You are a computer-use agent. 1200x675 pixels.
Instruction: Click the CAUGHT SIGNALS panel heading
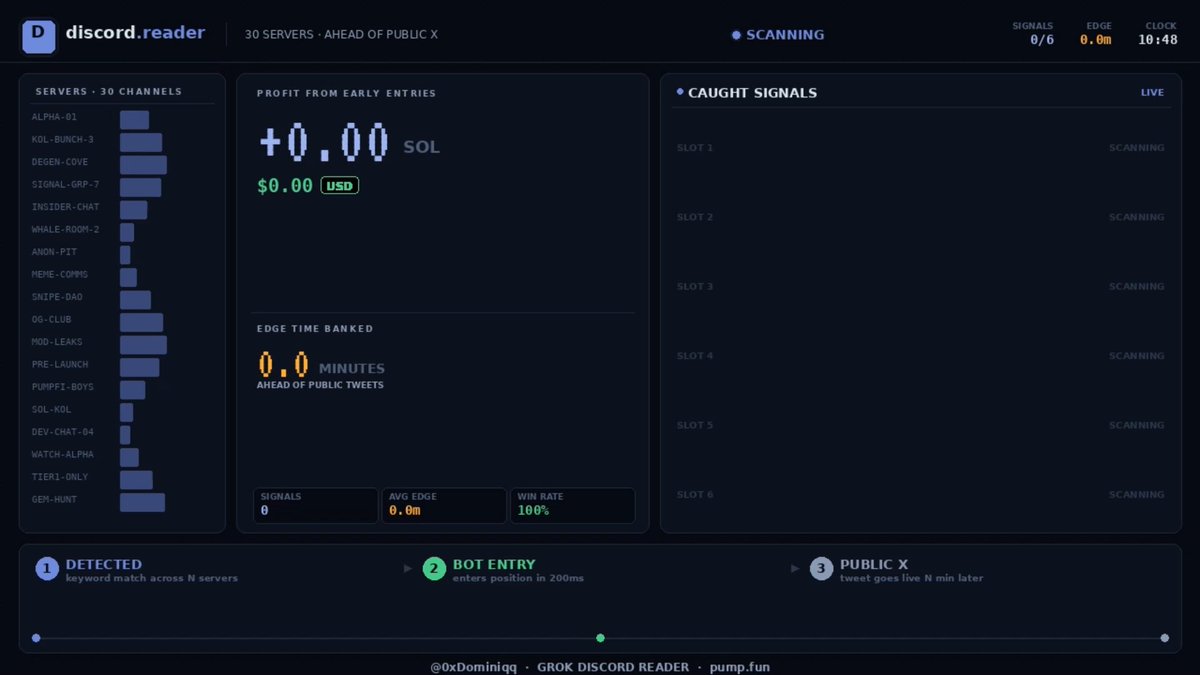pos(752,93)
